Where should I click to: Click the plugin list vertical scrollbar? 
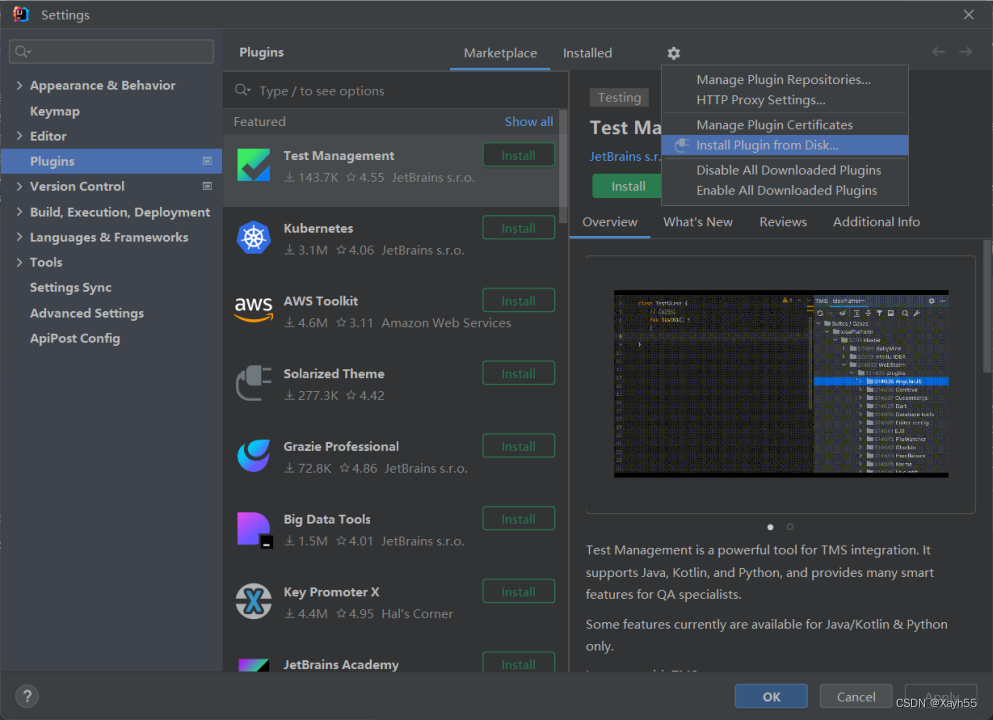pos(562,167)
